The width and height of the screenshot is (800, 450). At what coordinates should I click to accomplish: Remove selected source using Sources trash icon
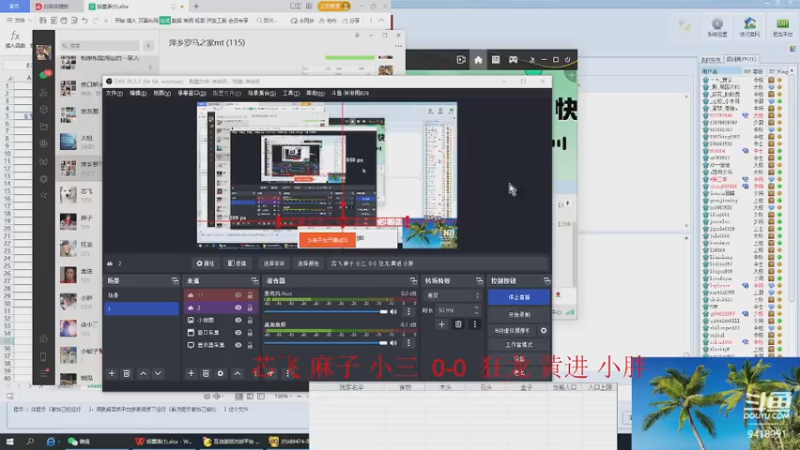(x=206, y=373)
